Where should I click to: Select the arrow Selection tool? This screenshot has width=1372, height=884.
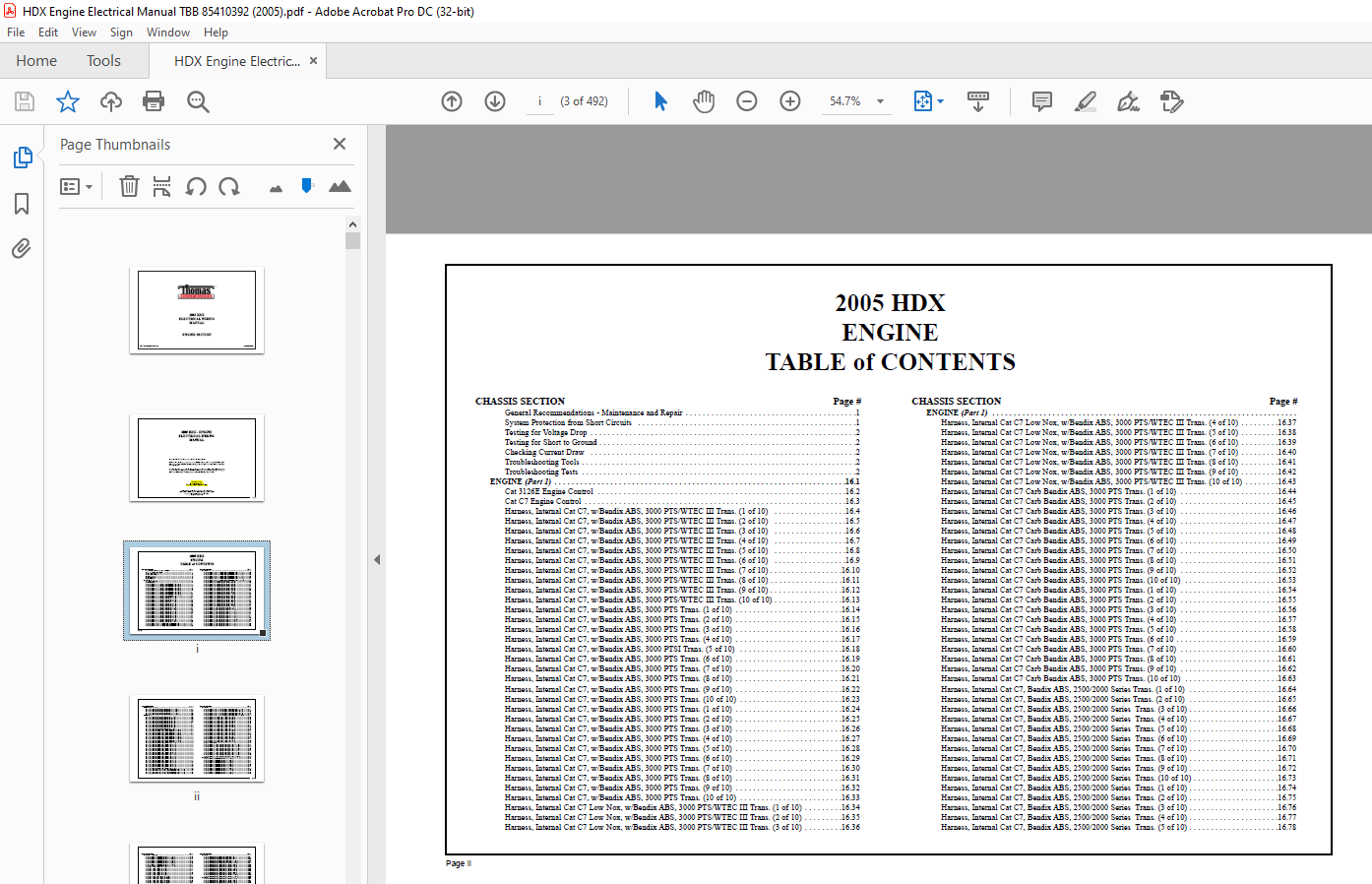pyautogui.click(x=660, y=101)
